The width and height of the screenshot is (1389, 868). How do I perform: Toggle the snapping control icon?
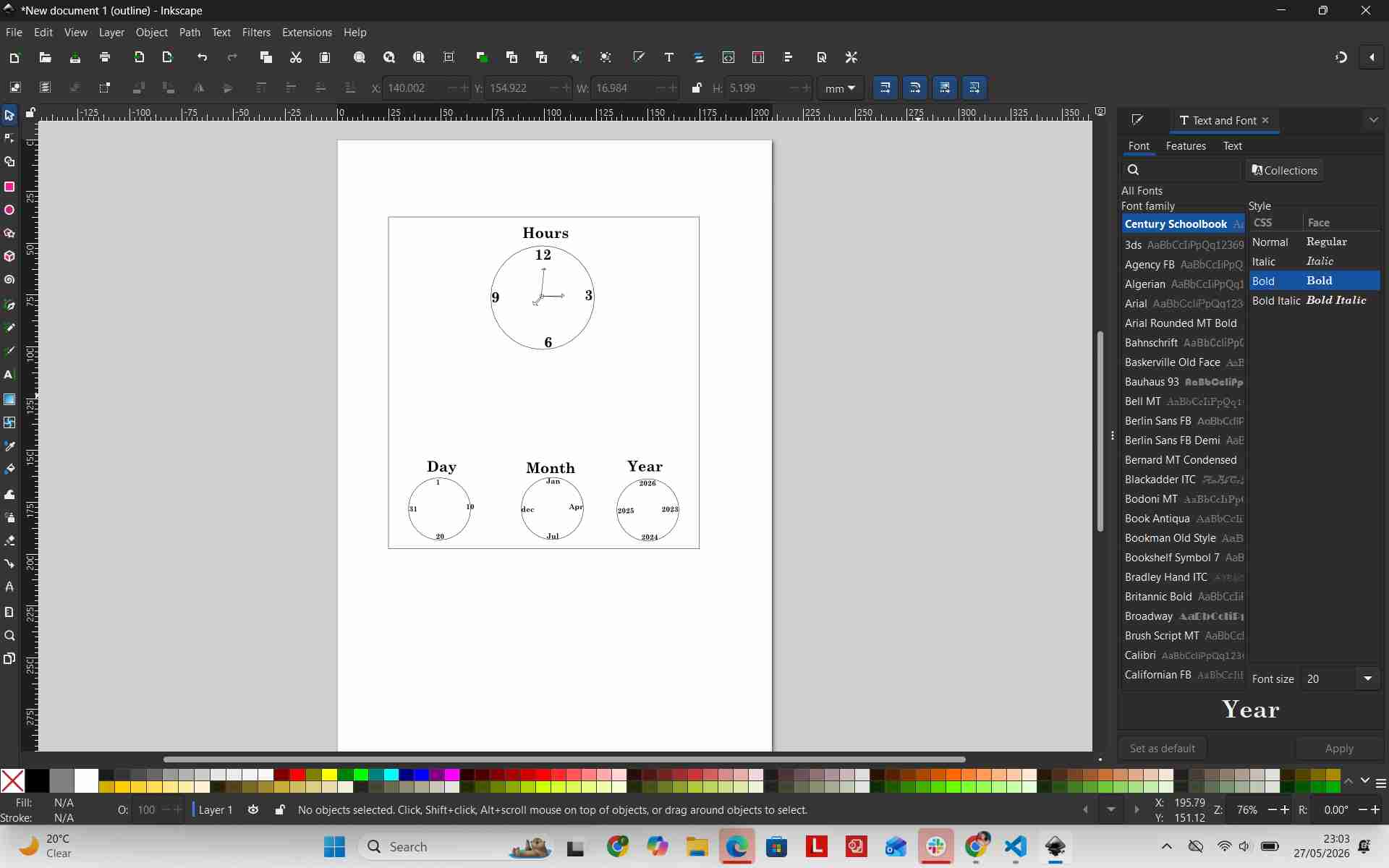[1341, 57]
